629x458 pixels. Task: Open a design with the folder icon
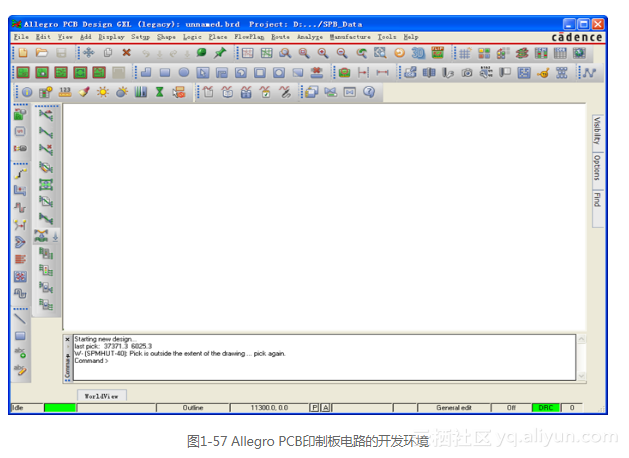[x=42, y=53]
